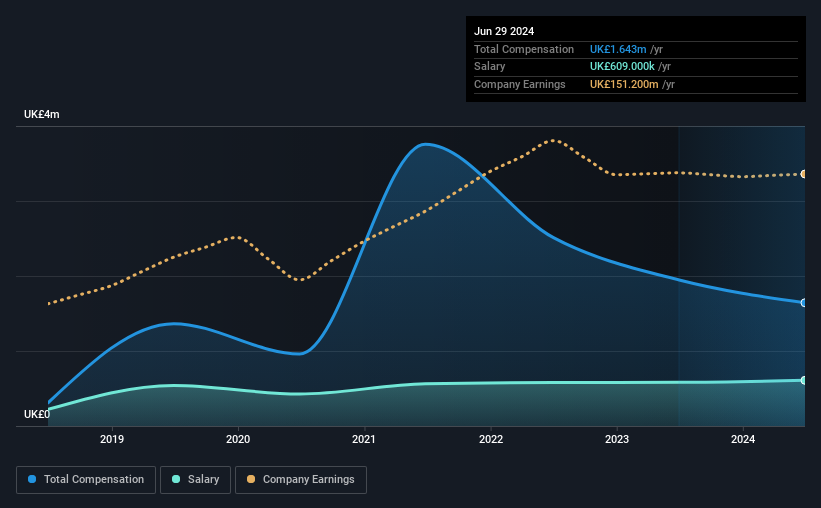The image size is (821, 508).
Task: Click the tooltip Salary label
Action: 490,67
